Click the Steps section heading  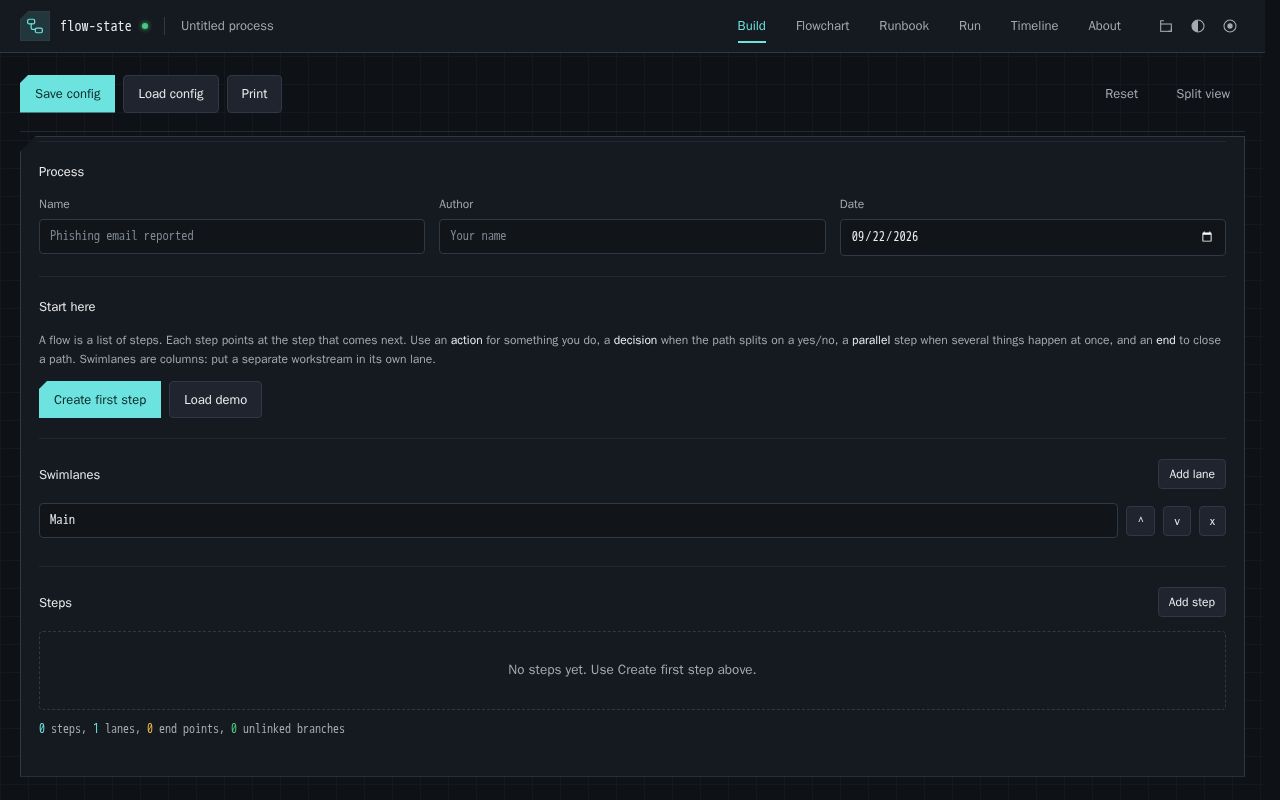[55, 603]
